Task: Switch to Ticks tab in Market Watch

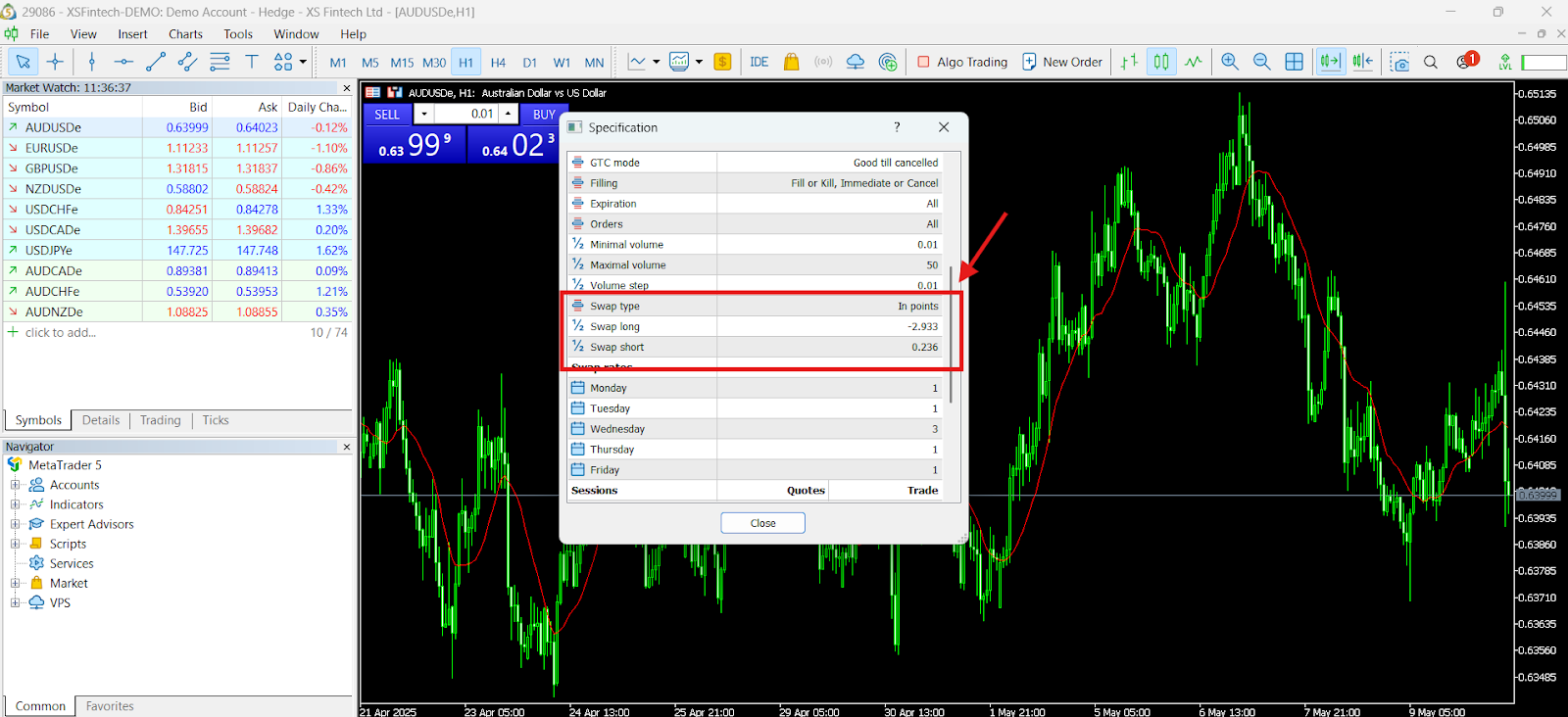Action: tap(216, 420)
